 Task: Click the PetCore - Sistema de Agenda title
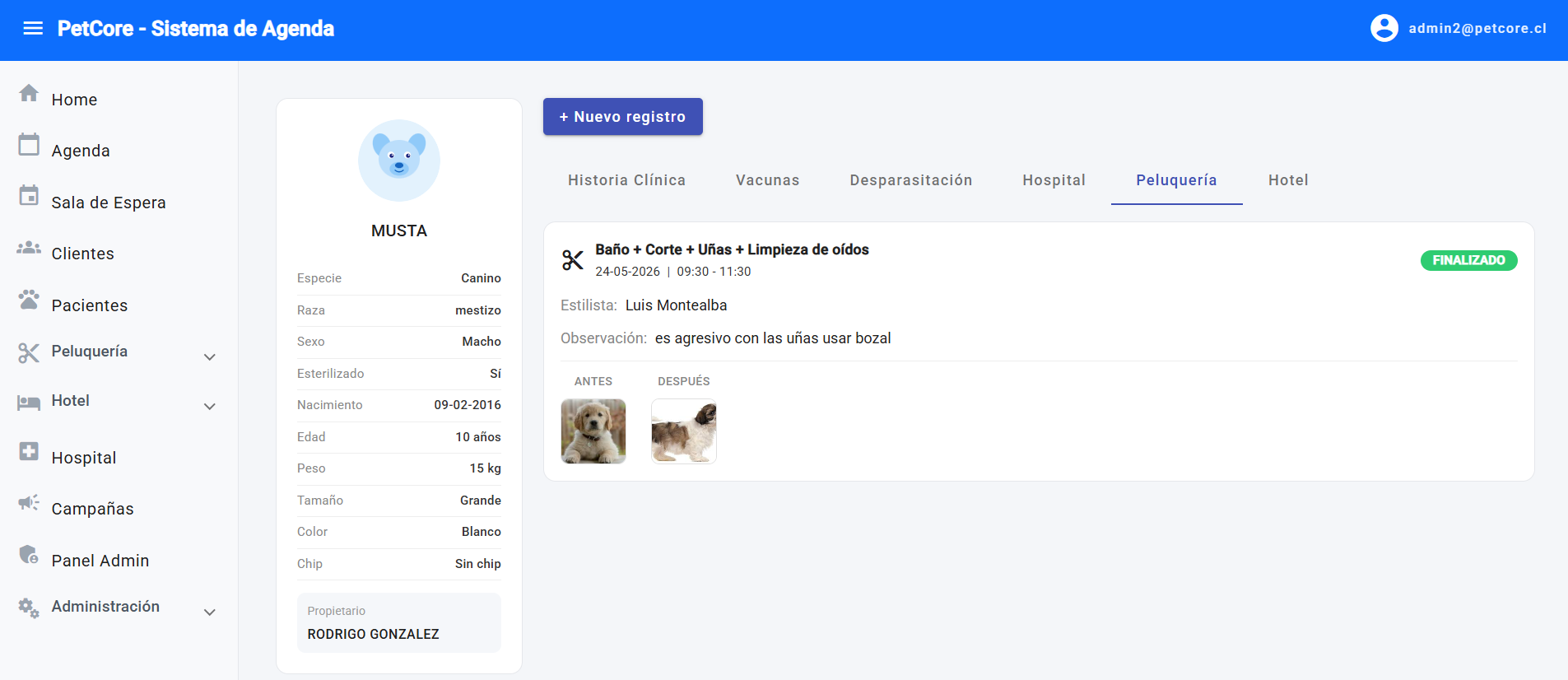(x=196, y=29)
